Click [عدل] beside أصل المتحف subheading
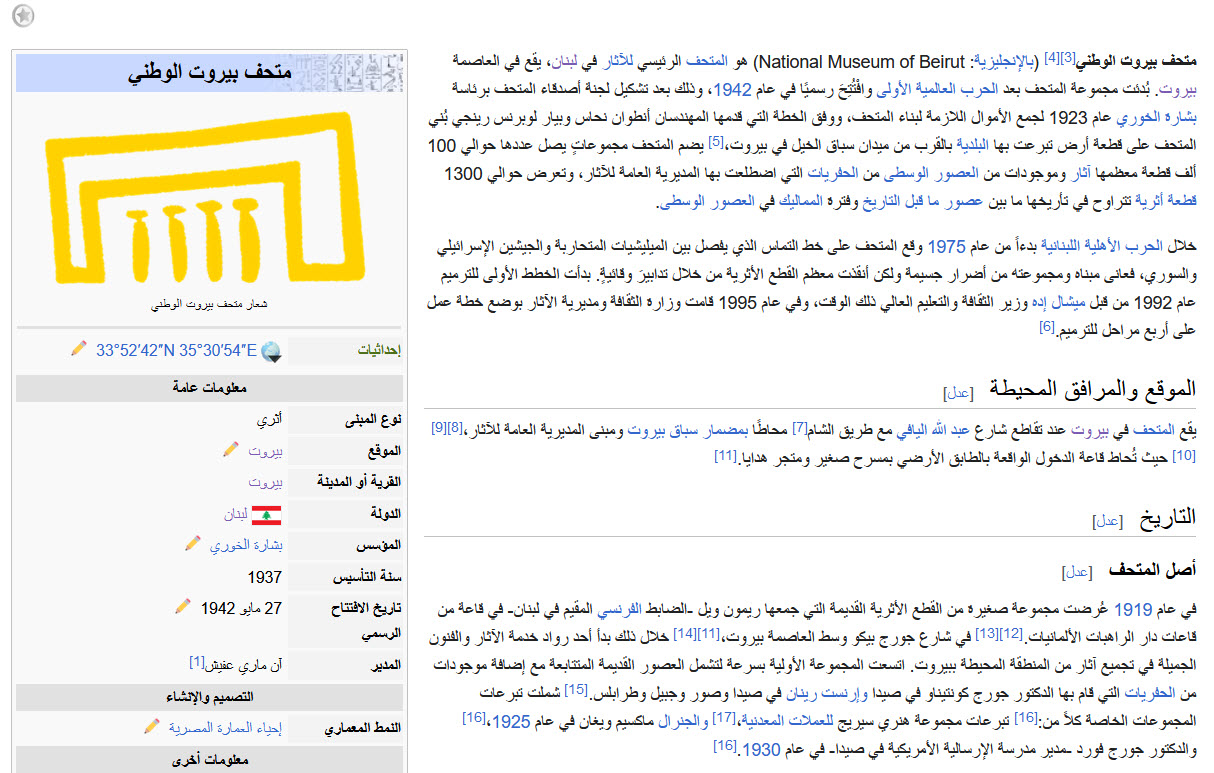This screenshot has height=773, width=1214. pyautogui.click(x=1076, y=572)
